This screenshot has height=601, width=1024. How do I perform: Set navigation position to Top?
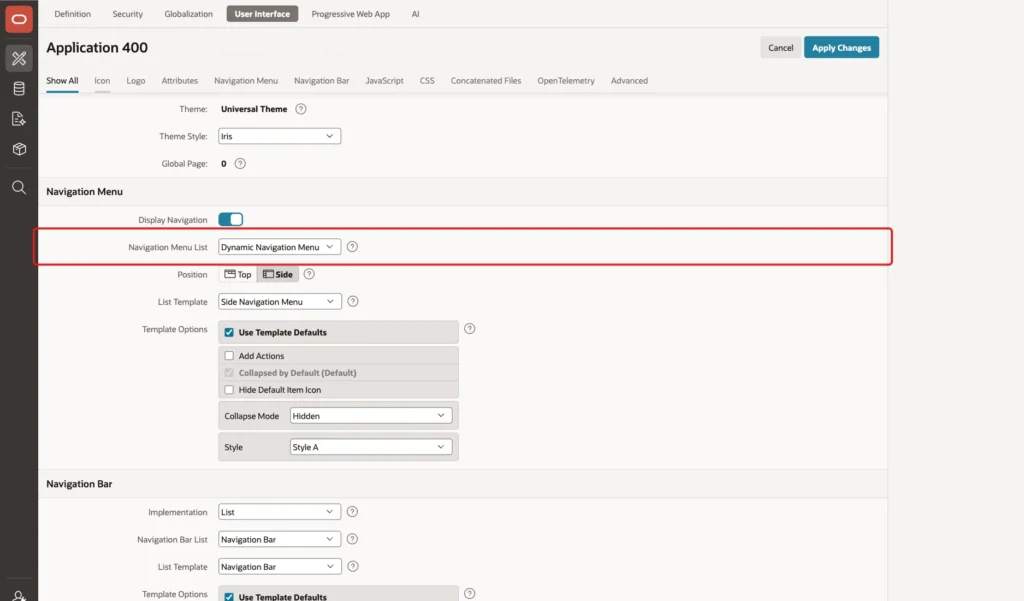click(x=238, y=274)
